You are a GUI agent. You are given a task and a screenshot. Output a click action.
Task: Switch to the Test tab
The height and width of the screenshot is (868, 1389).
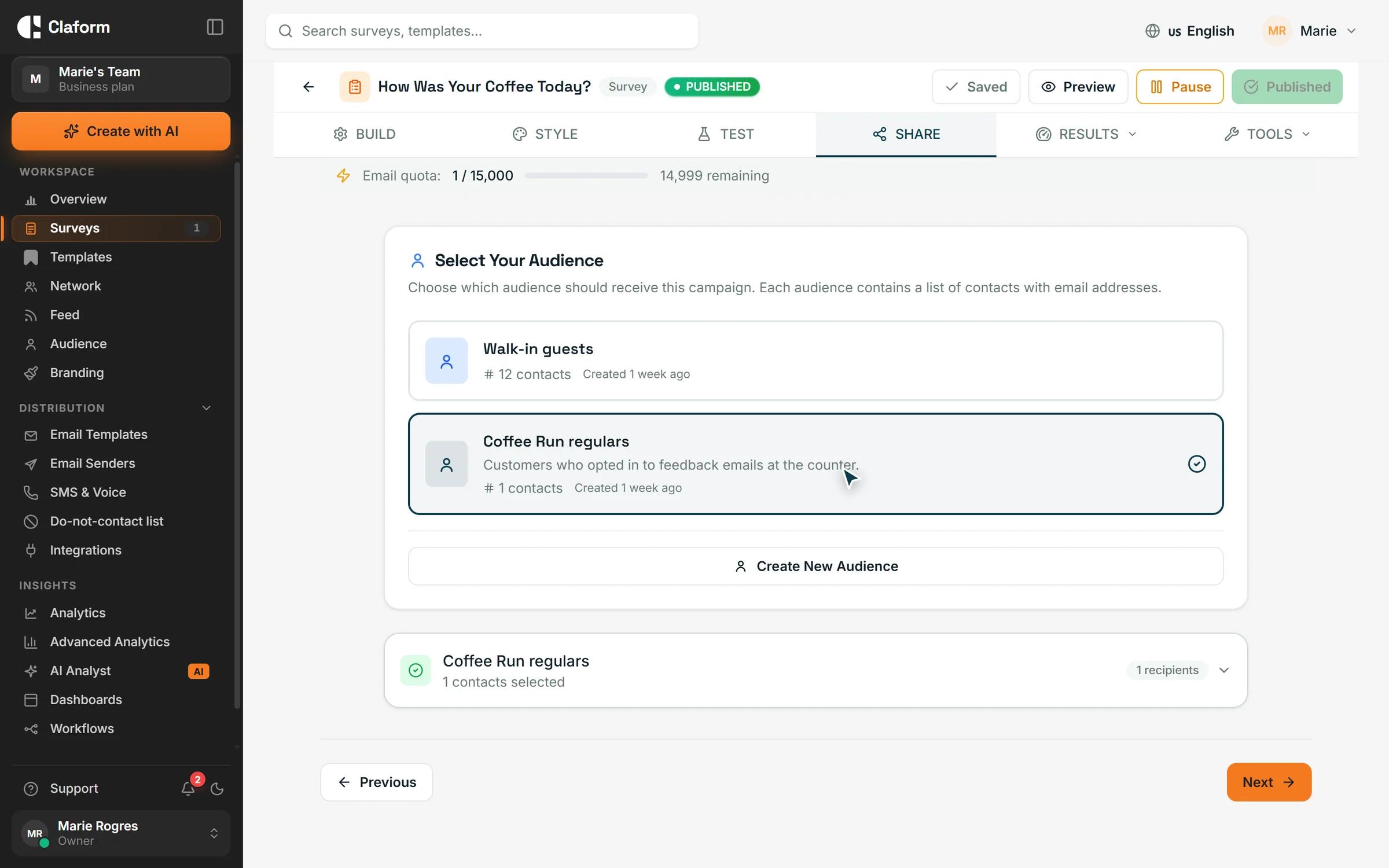[x=726, y=134]
